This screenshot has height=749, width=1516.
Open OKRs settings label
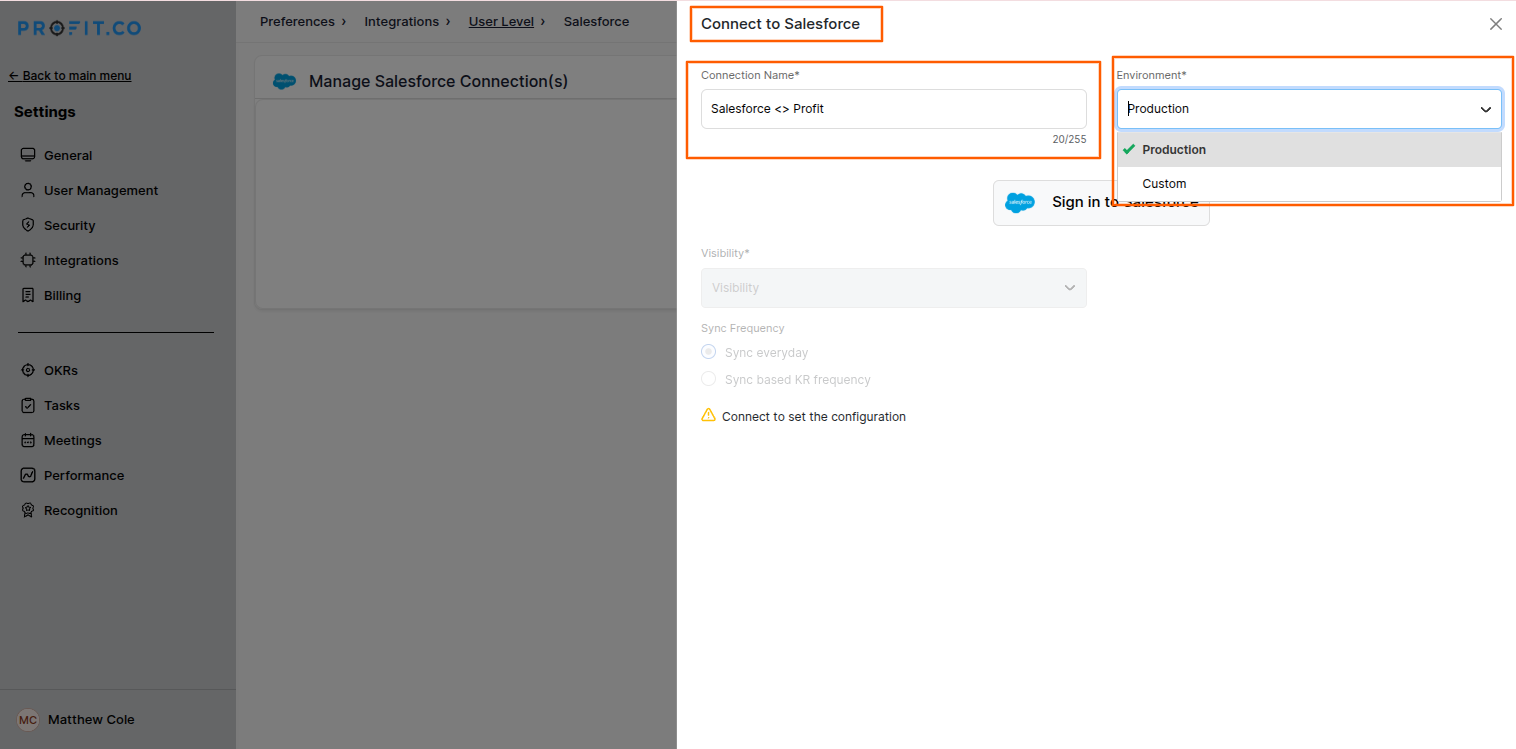point(61,371)
